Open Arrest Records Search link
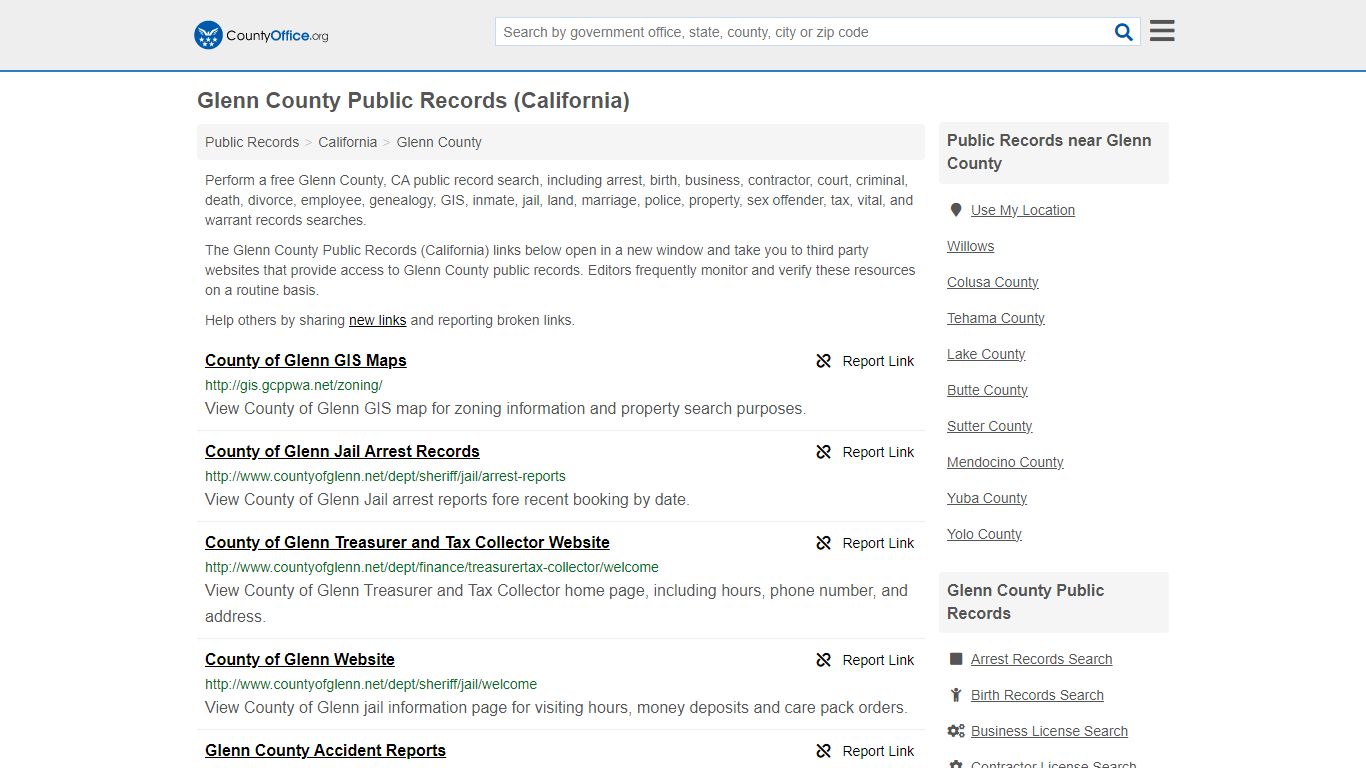Image resolution: width=1366 pixels, height=768 pixels. pos(1041,659)
